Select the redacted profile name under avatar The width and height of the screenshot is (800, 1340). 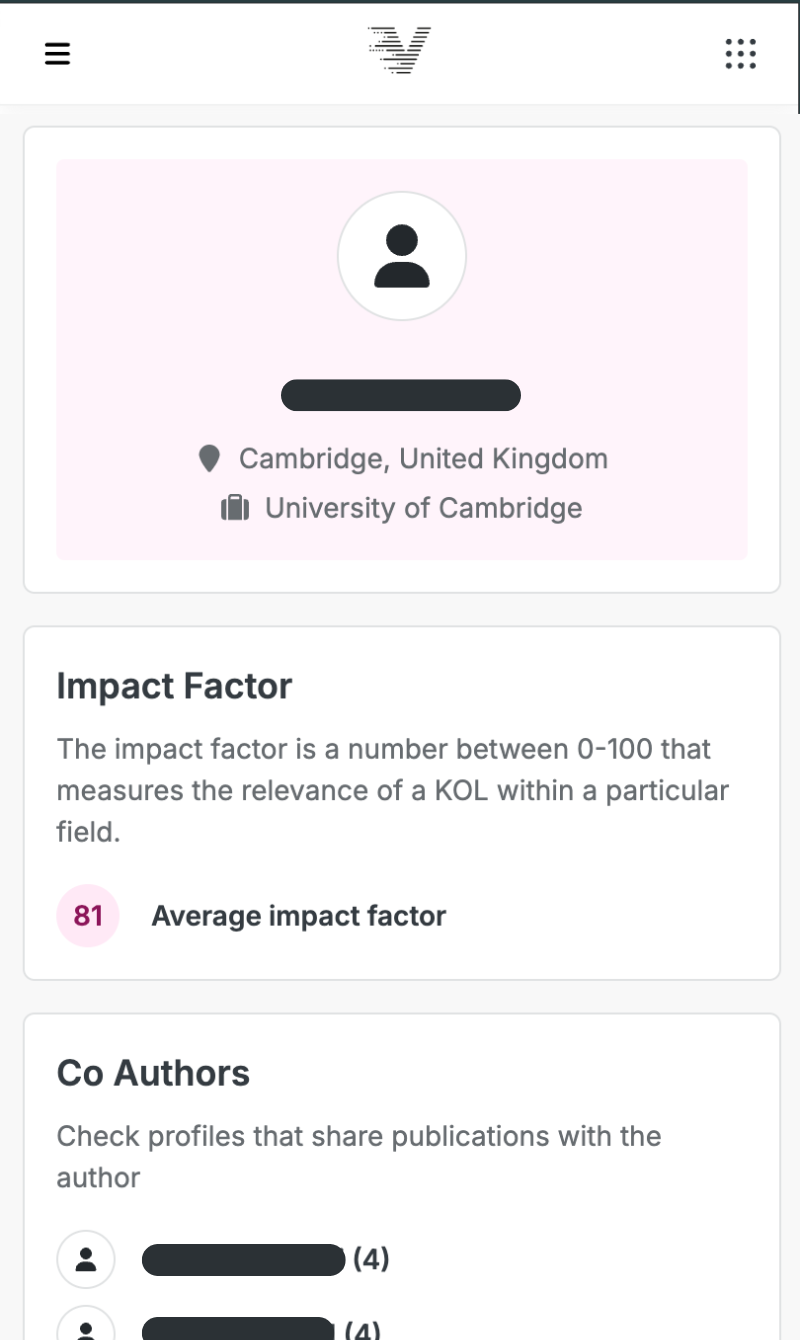tap(401, 396)
